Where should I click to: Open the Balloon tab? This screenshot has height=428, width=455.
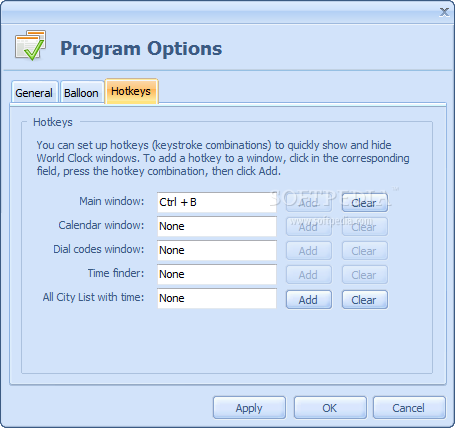click(x=81, y=92)
